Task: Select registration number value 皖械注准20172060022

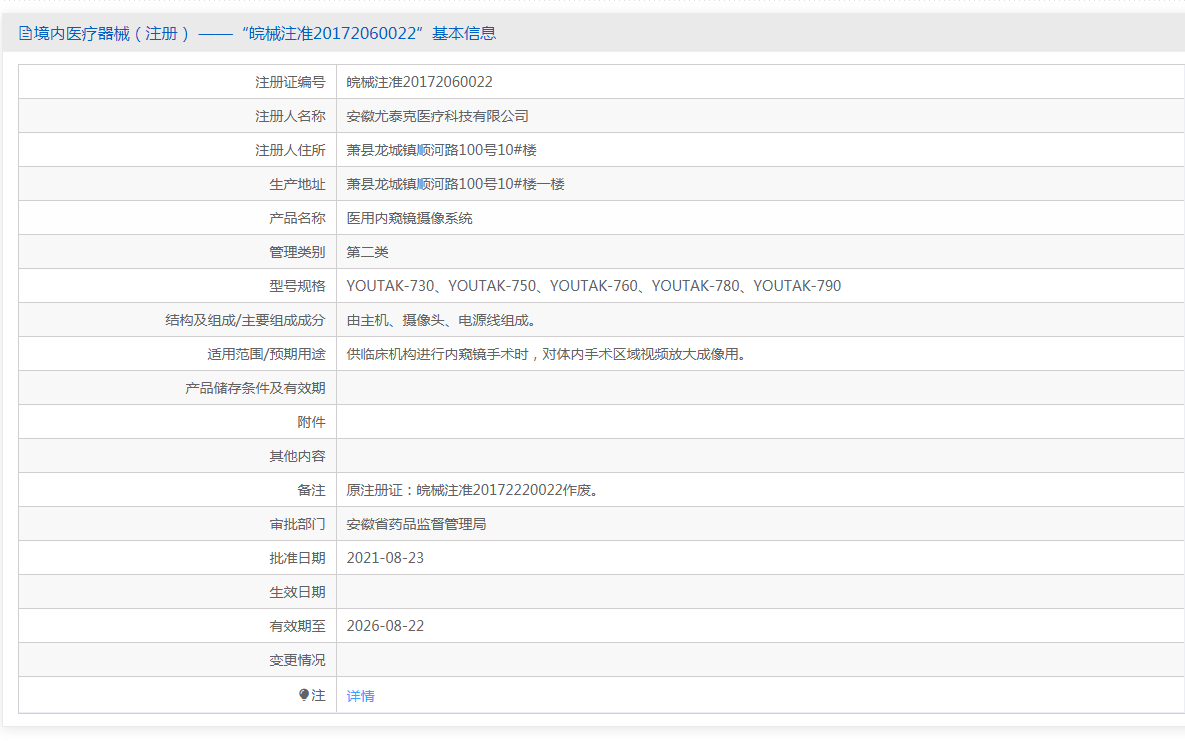Action: pyautogui.click(x=419, y=82)
